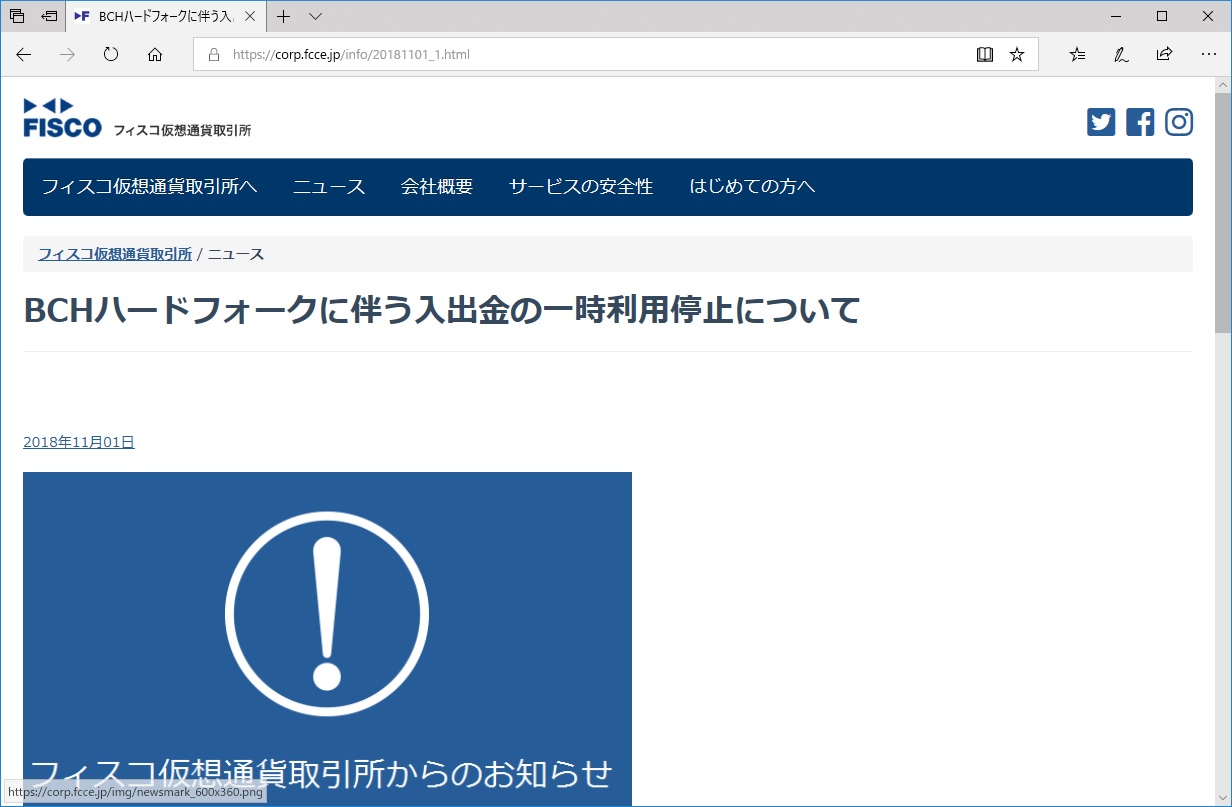
Task: Click the Share icon in the toolbar
Action: (1164, 54)
